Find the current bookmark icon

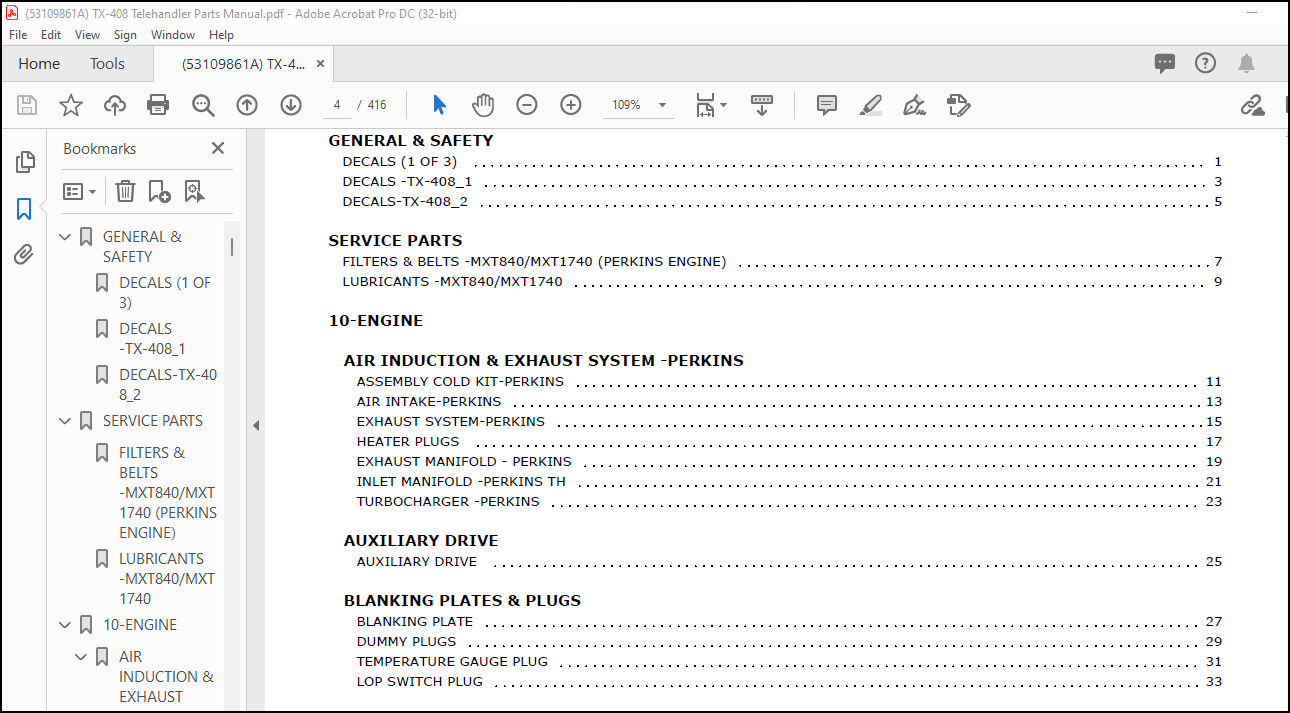193,191
